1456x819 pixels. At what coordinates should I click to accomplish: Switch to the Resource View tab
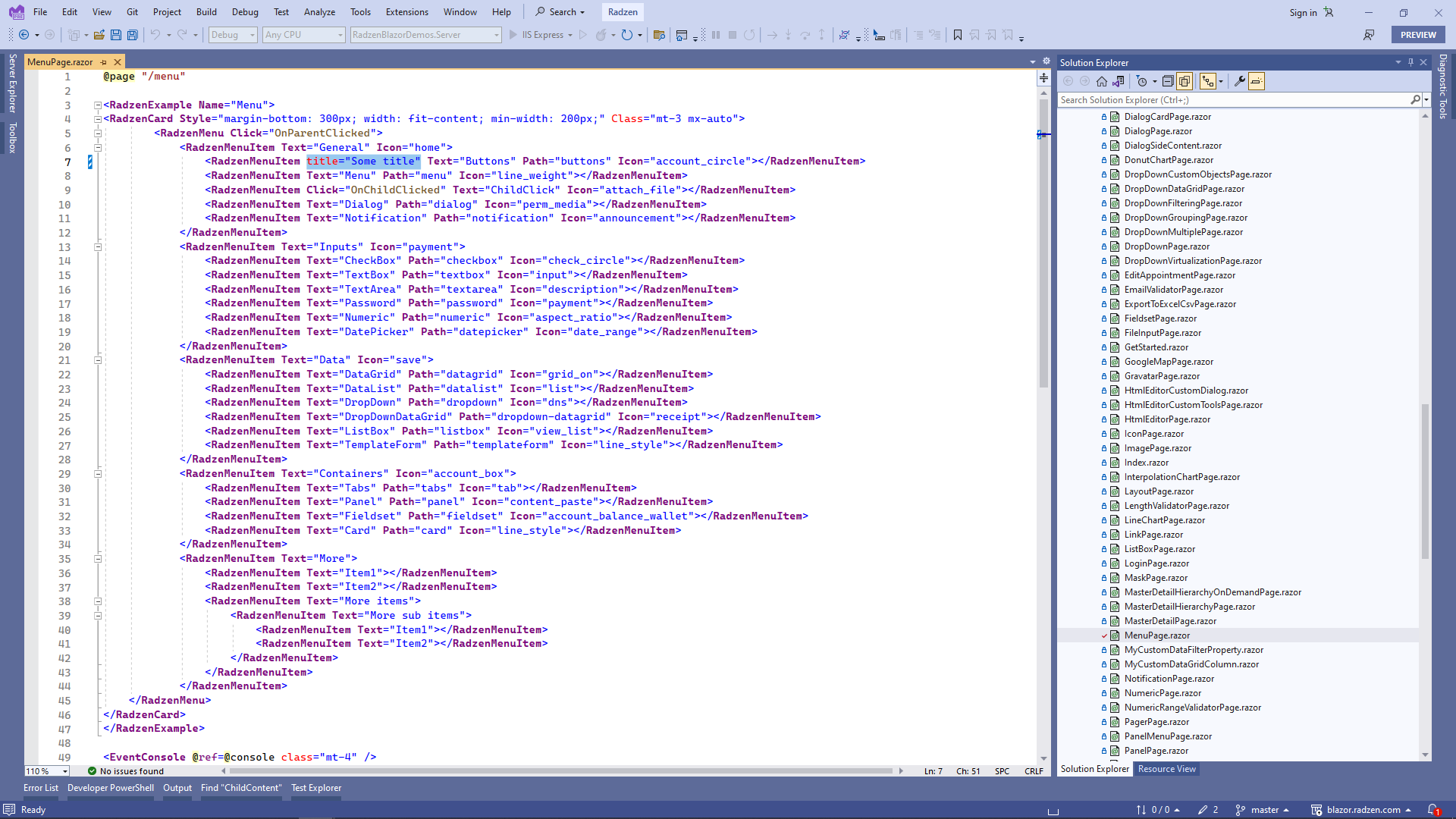[1166, 769]
